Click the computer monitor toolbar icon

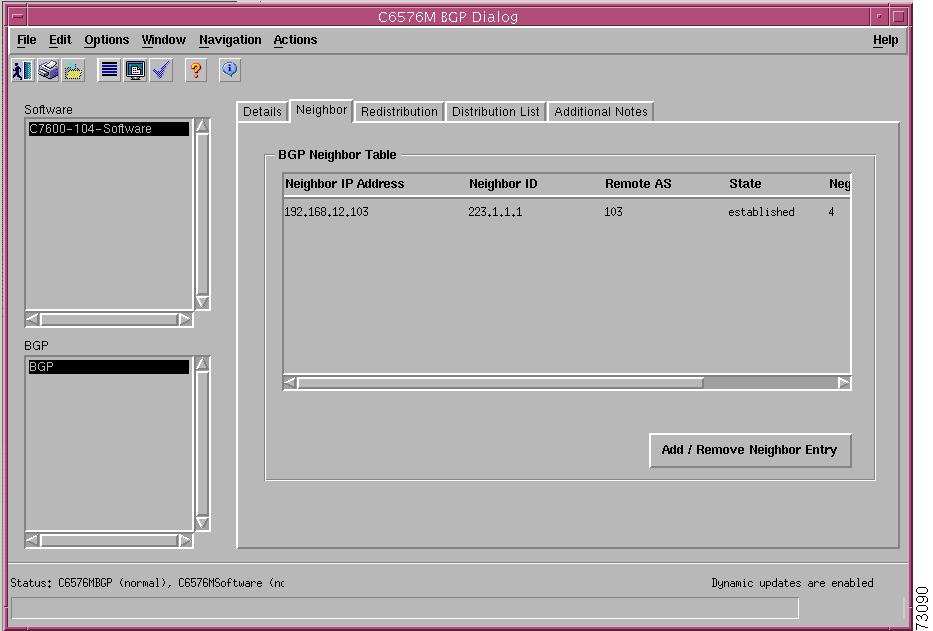pyautogui.click(x=135, y=70)
